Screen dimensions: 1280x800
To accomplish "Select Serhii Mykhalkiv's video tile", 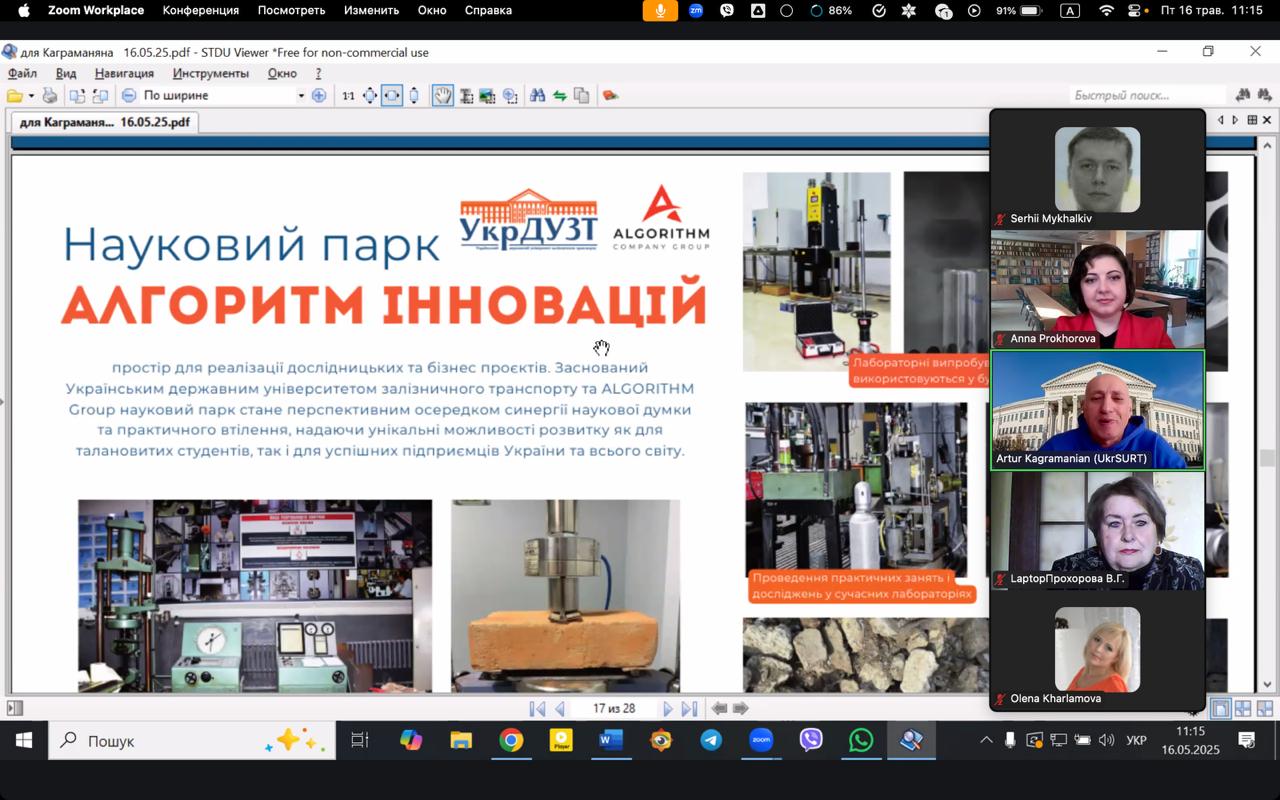I will pyautogui.click(x=1097, y=169).
